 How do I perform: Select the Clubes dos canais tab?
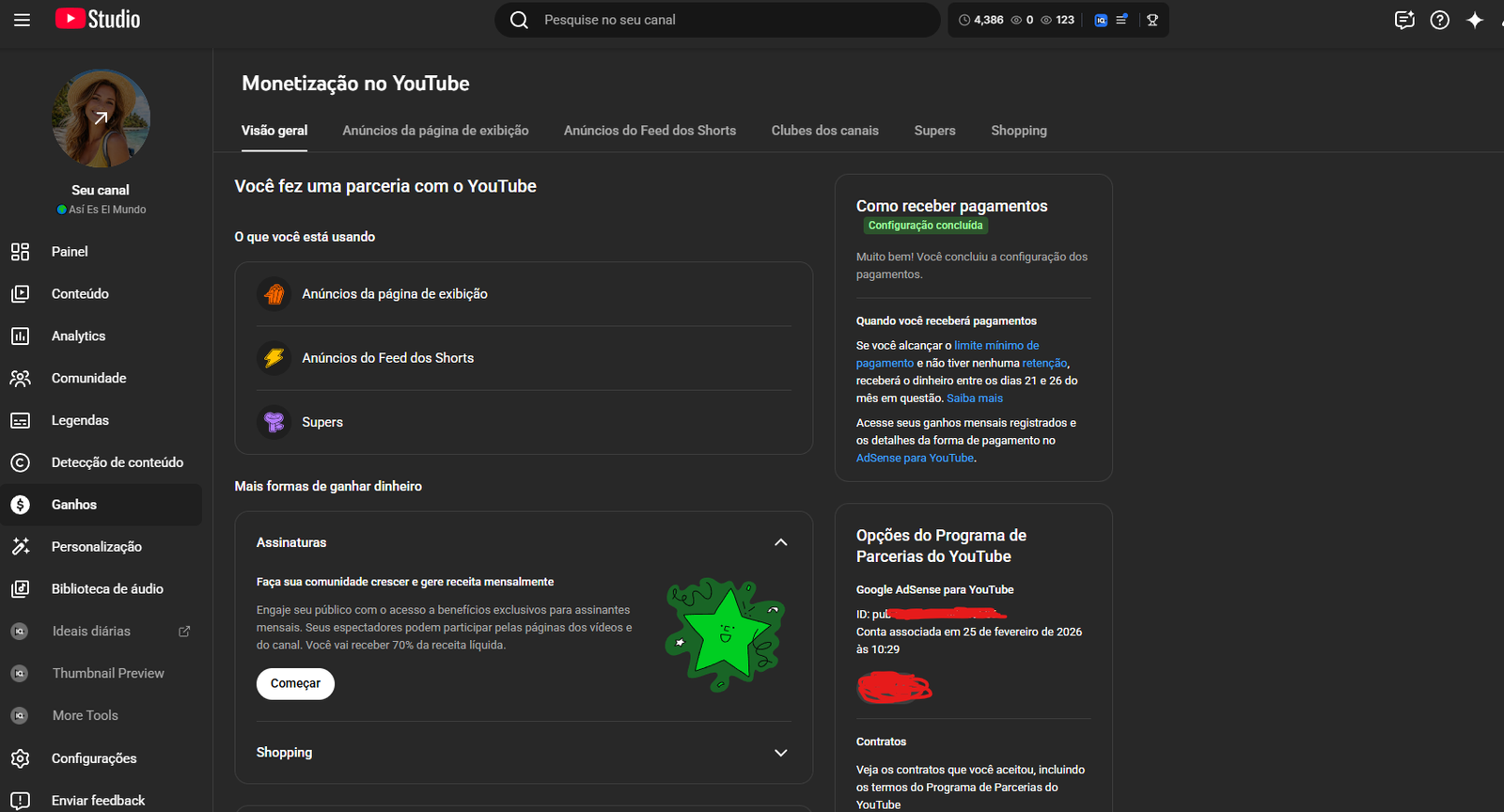824,131
